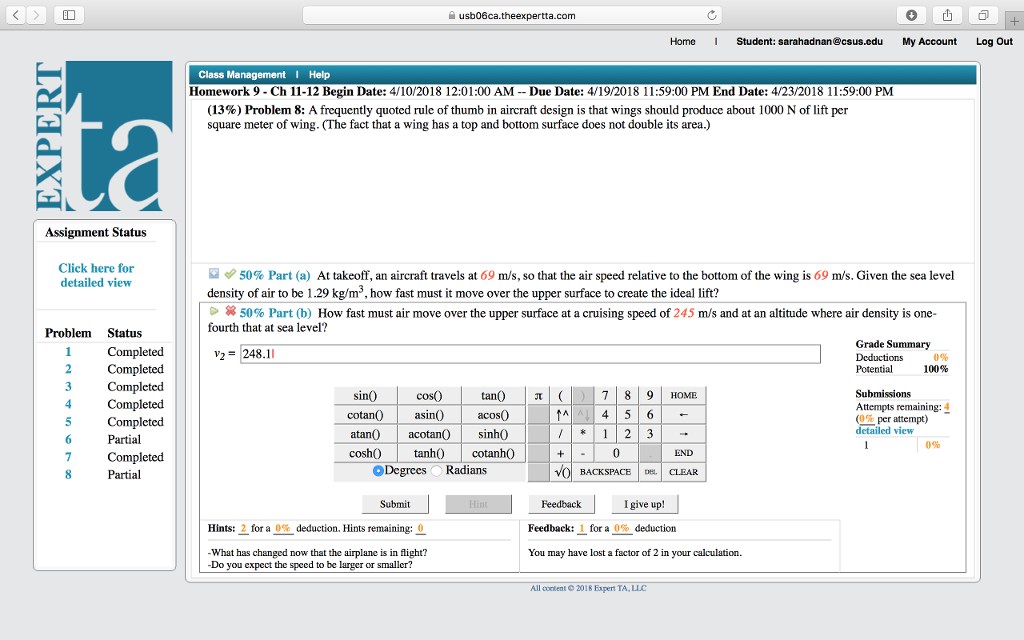The width and height of the screenshot is (1024, 640).
Task: Open Safari share menu
Action: click(946, 15)
